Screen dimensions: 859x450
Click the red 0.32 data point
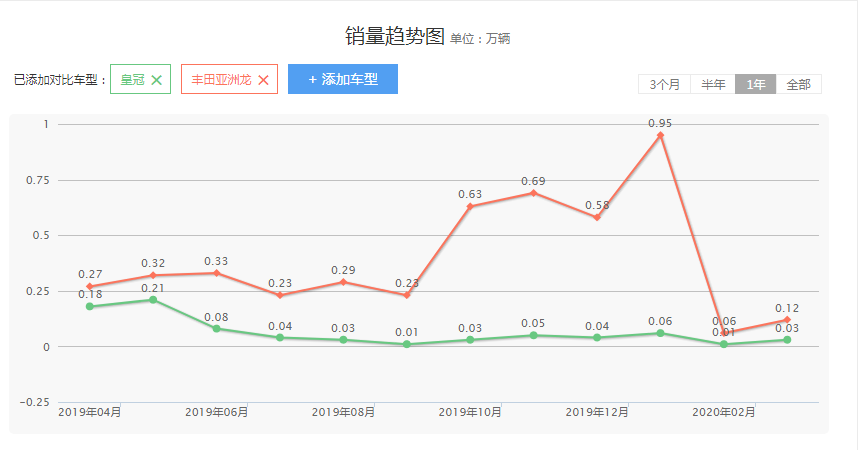pos(153,275)
